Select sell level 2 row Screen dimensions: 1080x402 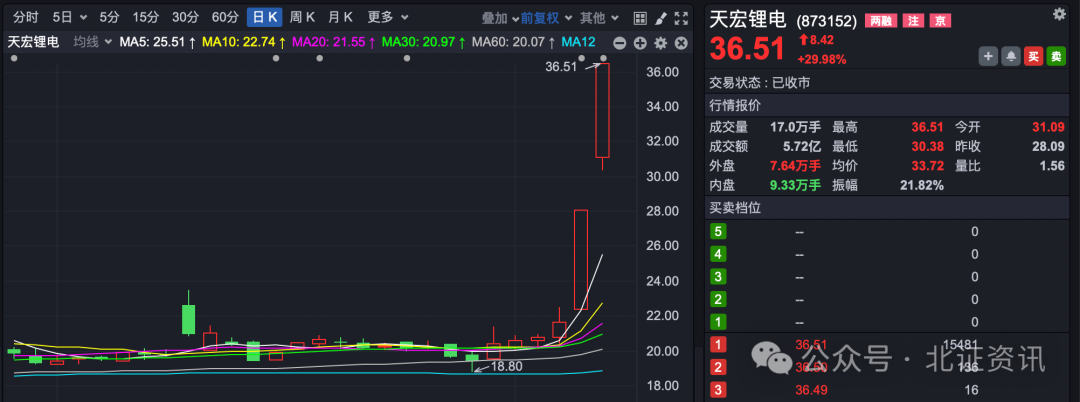click(x=885, y=299)
